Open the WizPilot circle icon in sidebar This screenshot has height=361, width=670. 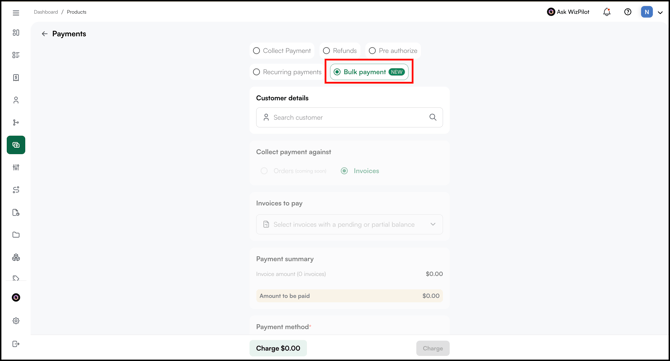pos(16,298)
